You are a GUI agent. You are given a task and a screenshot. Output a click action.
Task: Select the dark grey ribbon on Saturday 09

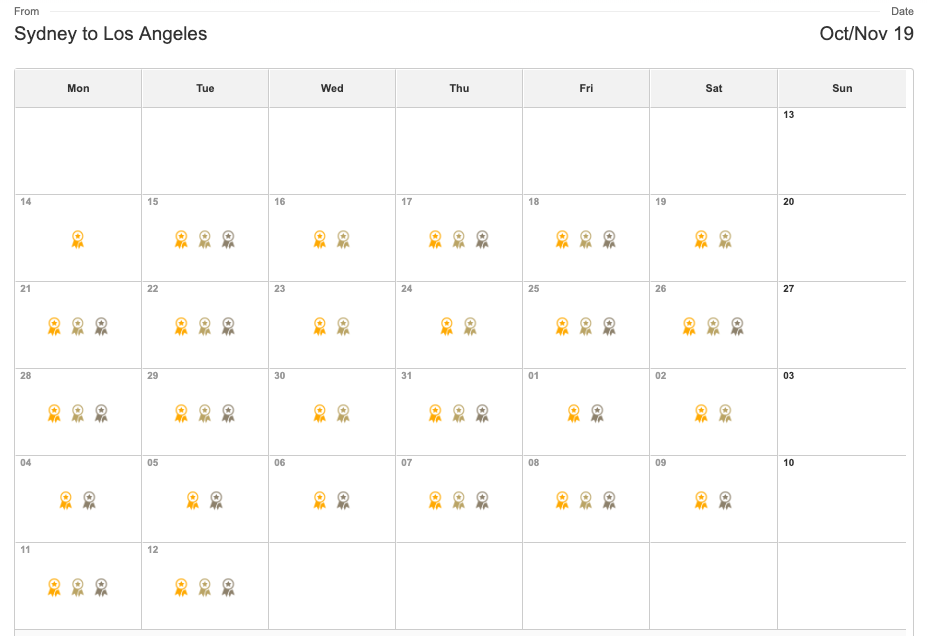coord(725,500)
